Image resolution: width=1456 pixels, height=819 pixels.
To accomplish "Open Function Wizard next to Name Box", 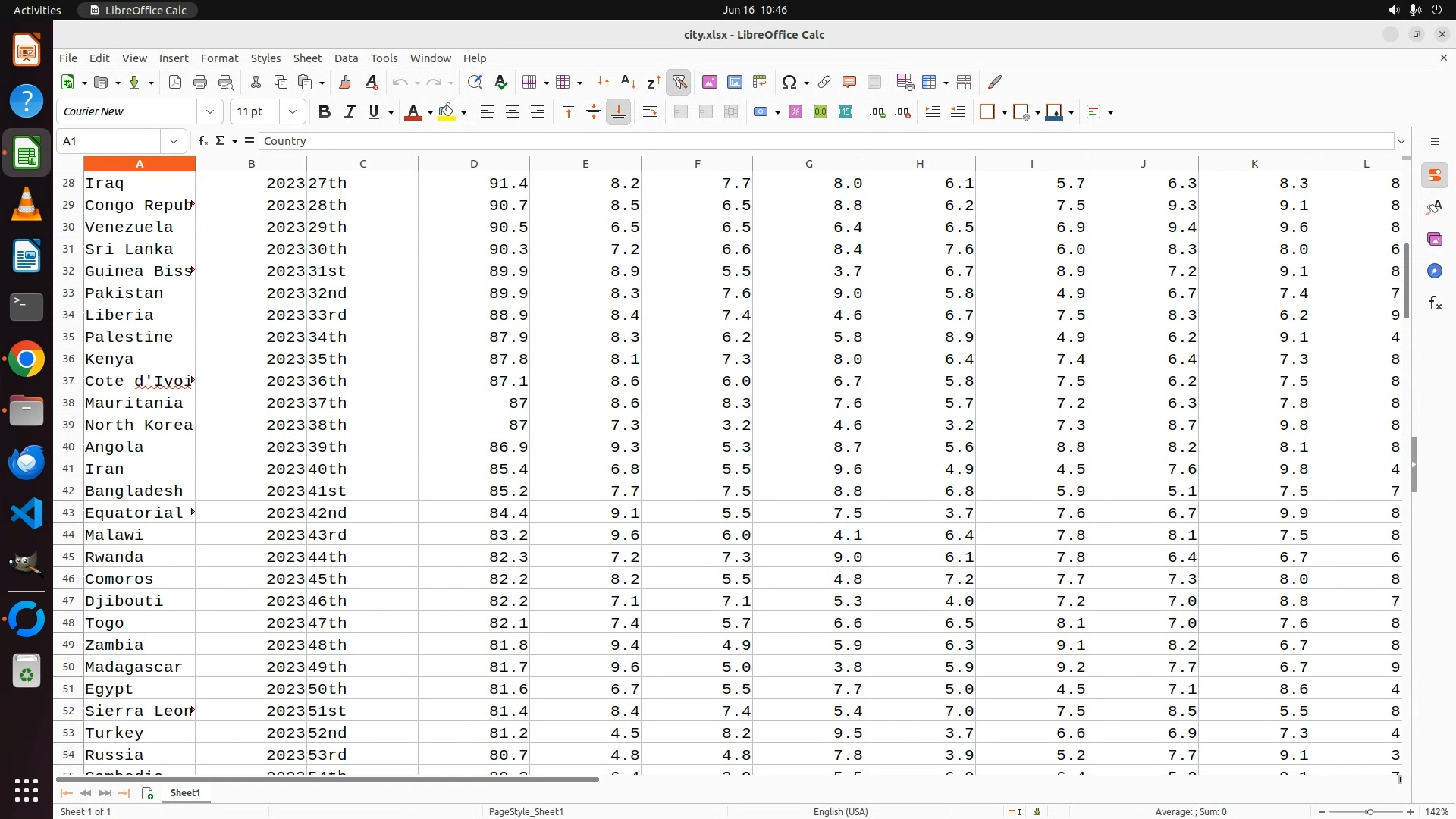I will (202, 141).
